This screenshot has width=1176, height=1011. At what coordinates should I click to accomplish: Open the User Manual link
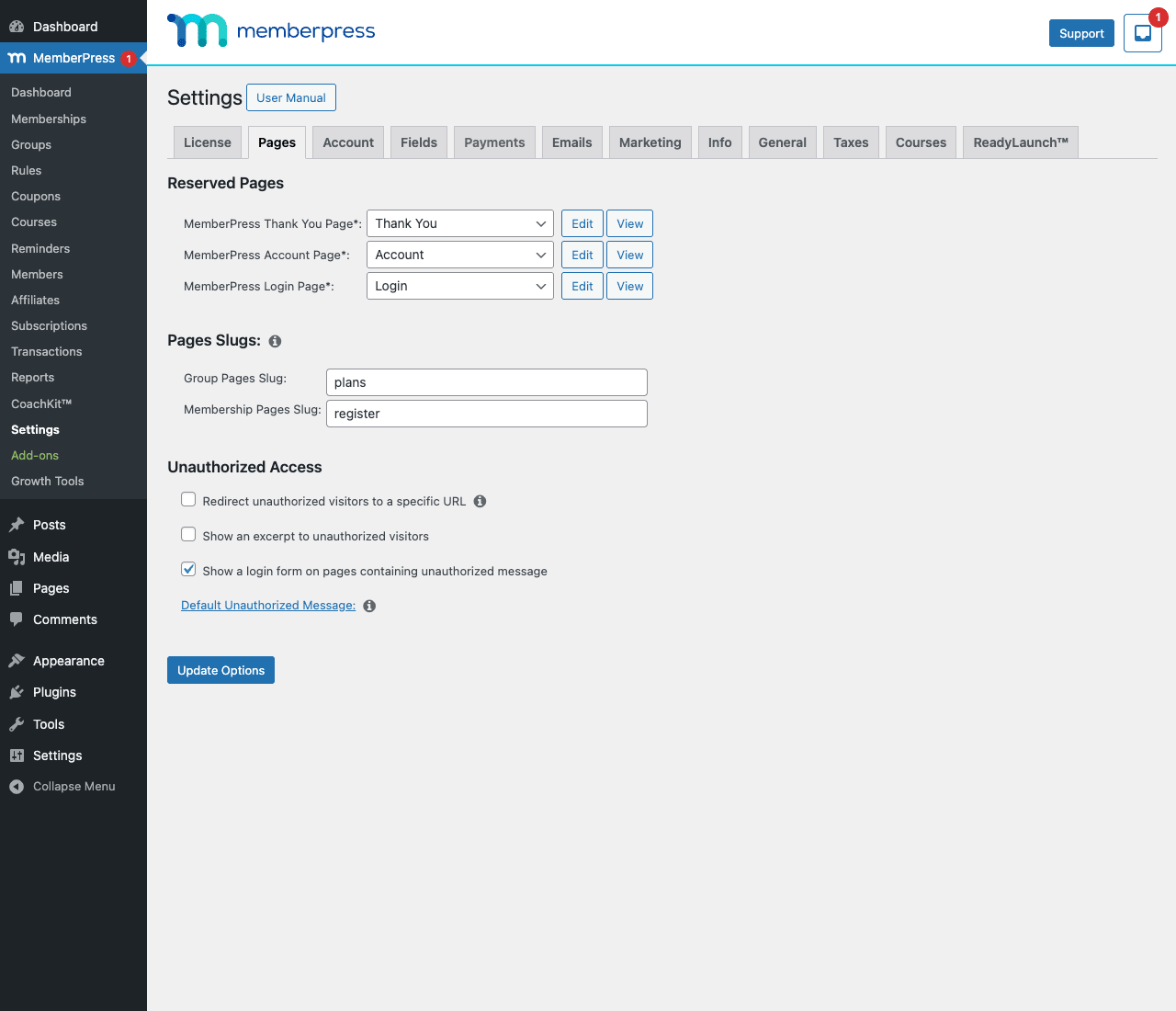point(291,97)
